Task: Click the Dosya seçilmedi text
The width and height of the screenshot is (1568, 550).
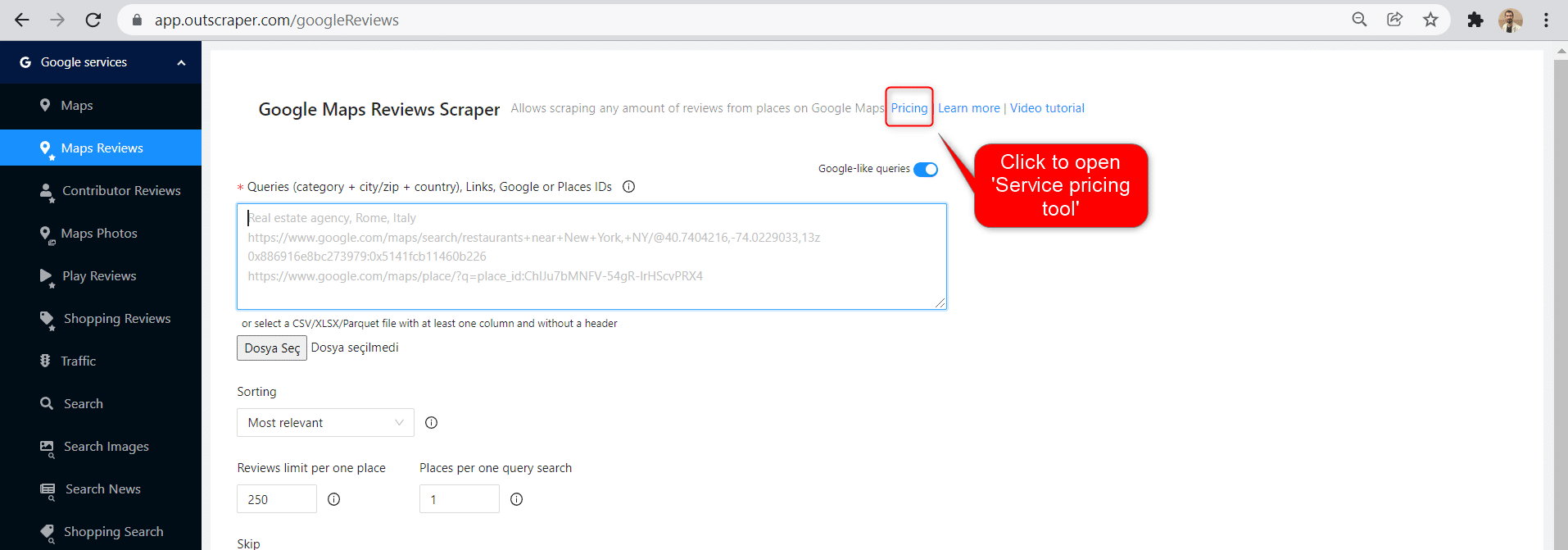Action: (355, 348)
